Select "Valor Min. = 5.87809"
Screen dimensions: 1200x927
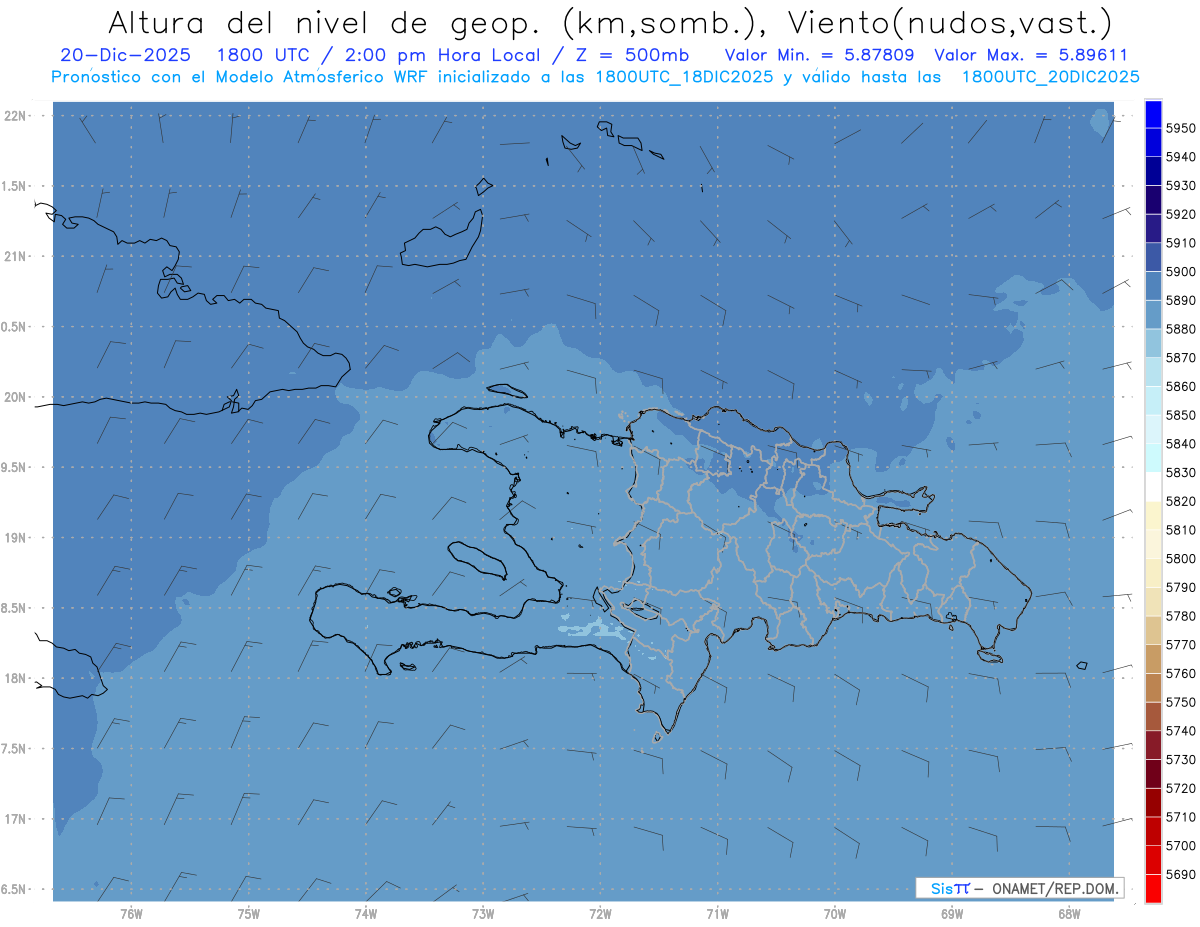pyautogui.click(x=820, y=55)
